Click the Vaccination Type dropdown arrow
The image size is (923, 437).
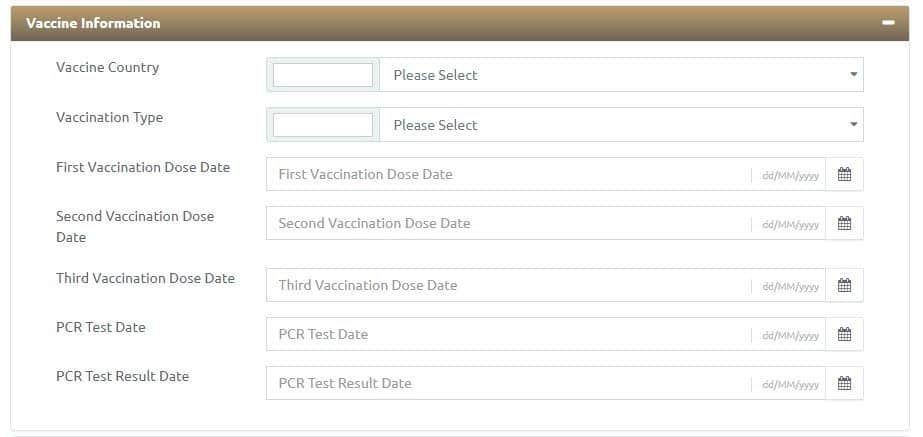click(x=854, y=125)
